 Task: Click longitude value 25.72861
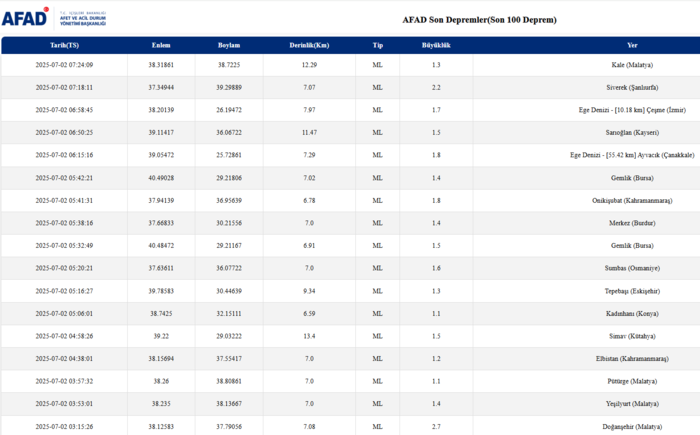(229, 155)
